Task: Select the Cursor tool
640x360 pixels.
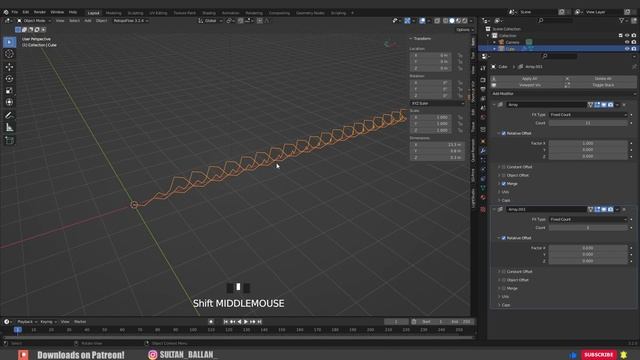Action: coord(9,54)
